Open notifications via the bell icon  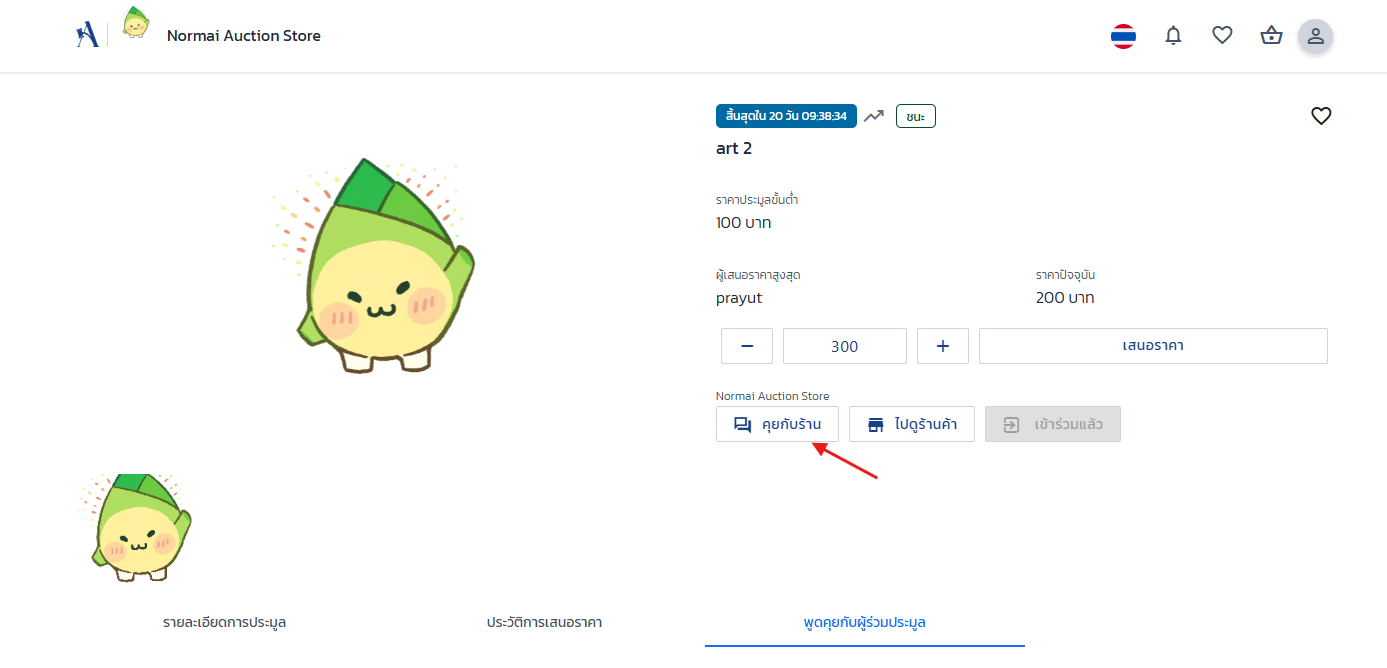point(1173,35)
